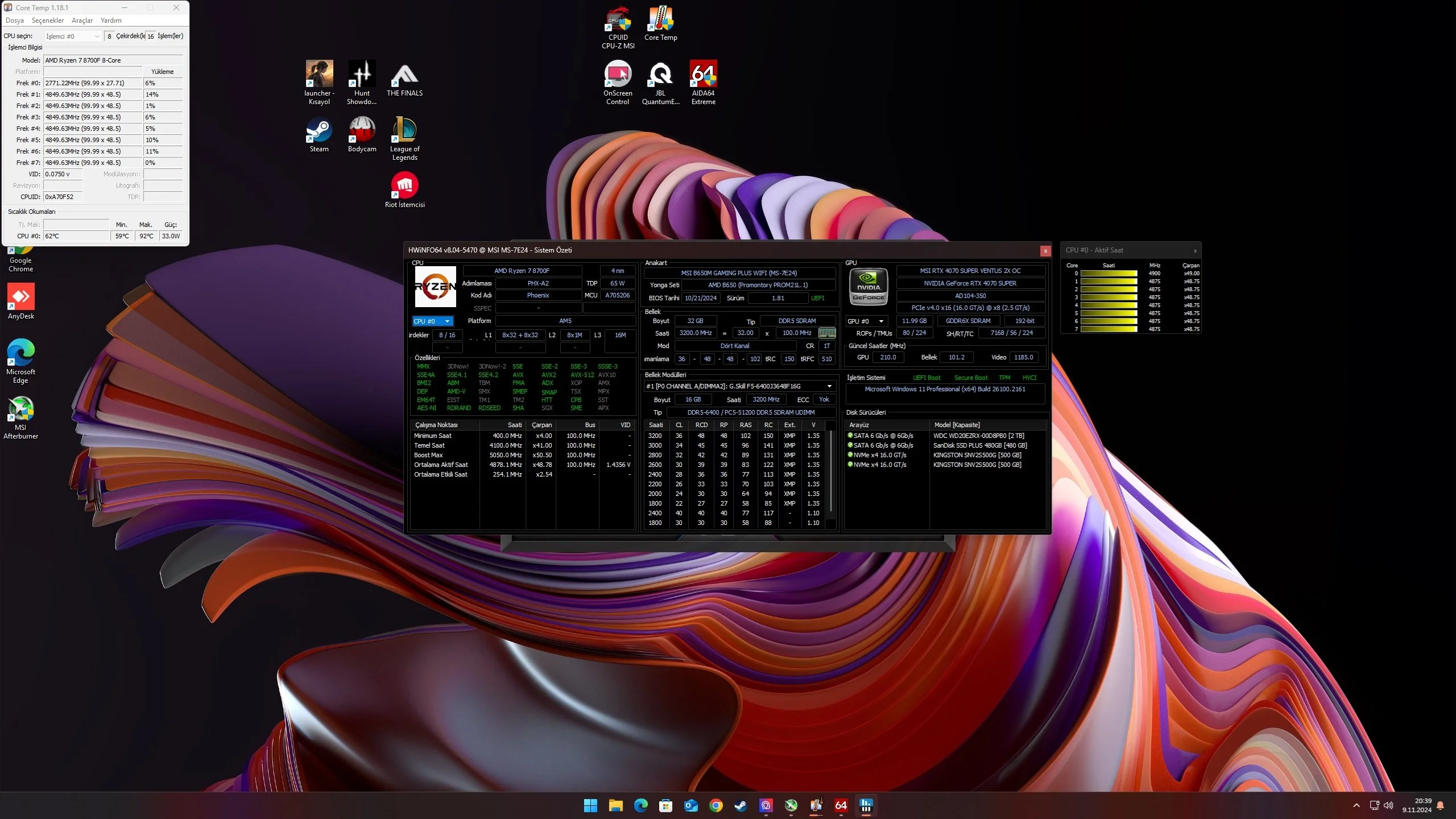Click the Ryzen logo in HWiNFO

point(435,286)
